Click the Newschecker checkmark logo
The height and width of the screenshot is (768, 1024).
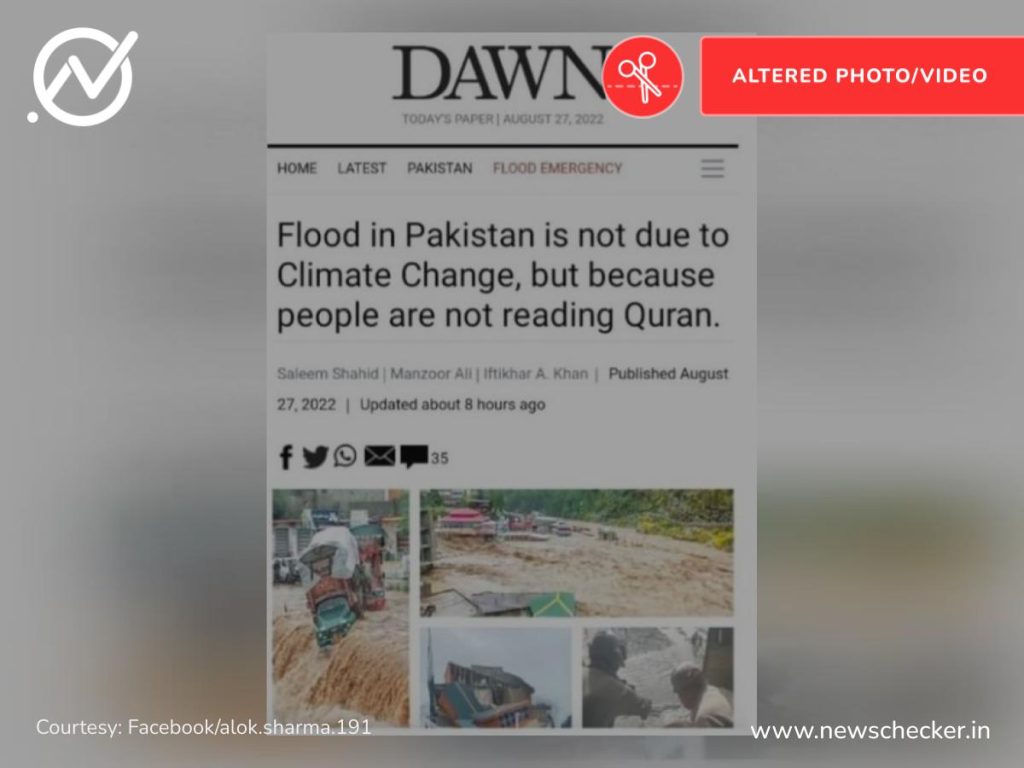tap(83, 76)
